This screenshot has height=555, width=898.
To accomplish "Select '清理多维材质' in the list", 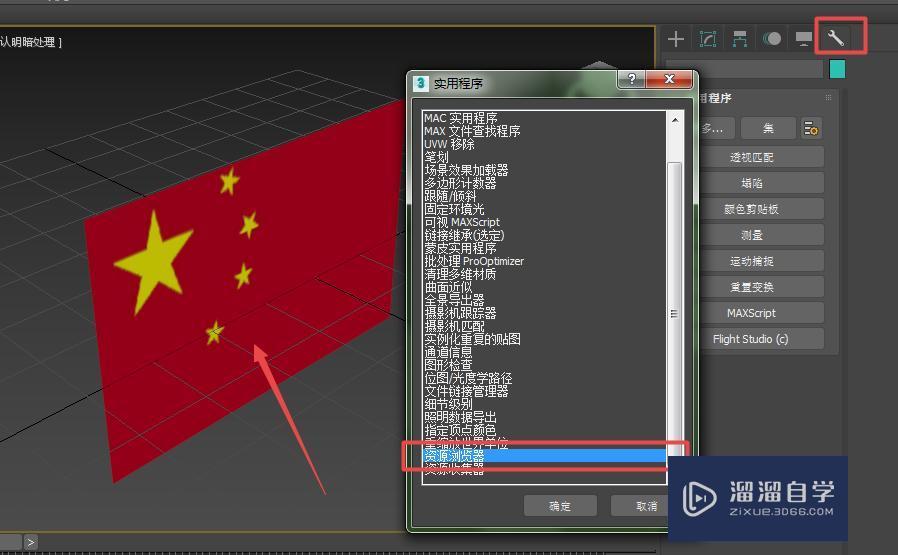I will click(x=460, y=274).
